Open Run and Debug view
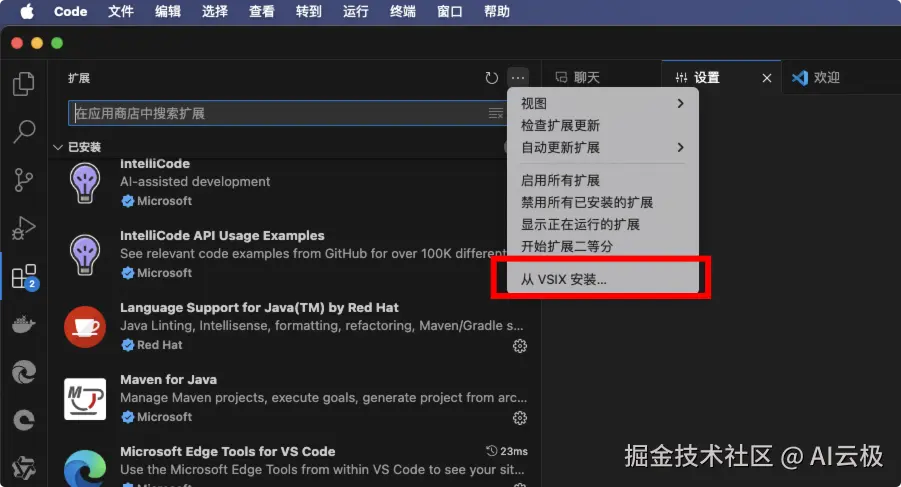The image size is (901, 487). click(x=24, y=228)
